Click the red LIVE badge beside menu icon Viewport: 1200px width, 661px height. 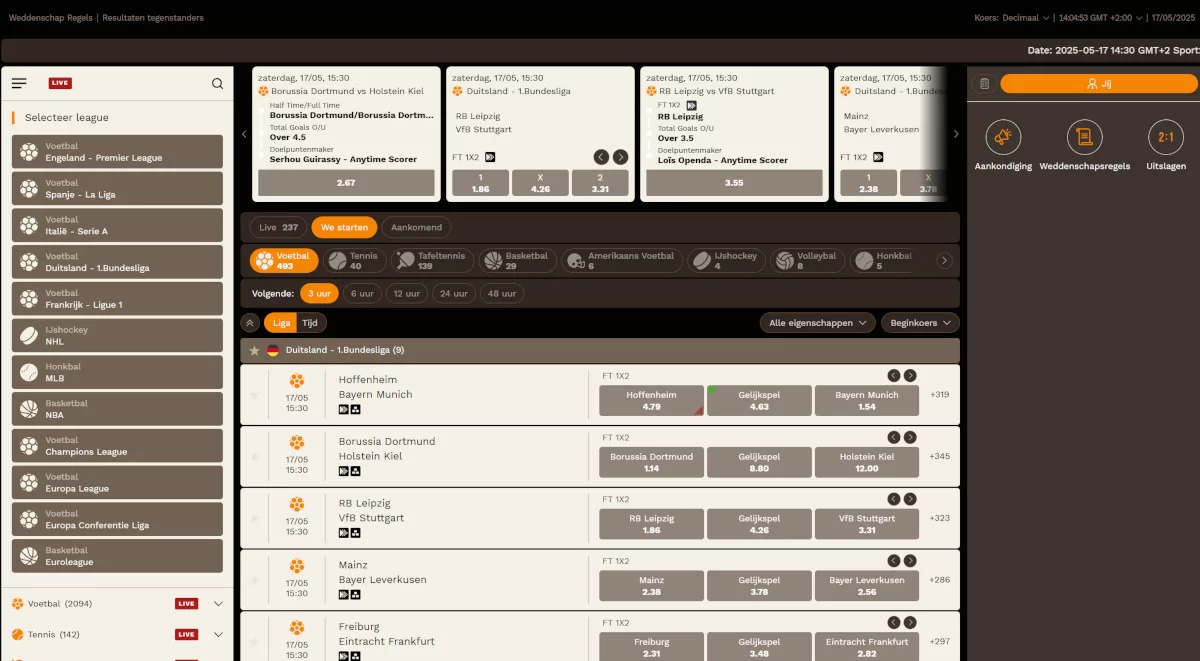pos(60,83)
